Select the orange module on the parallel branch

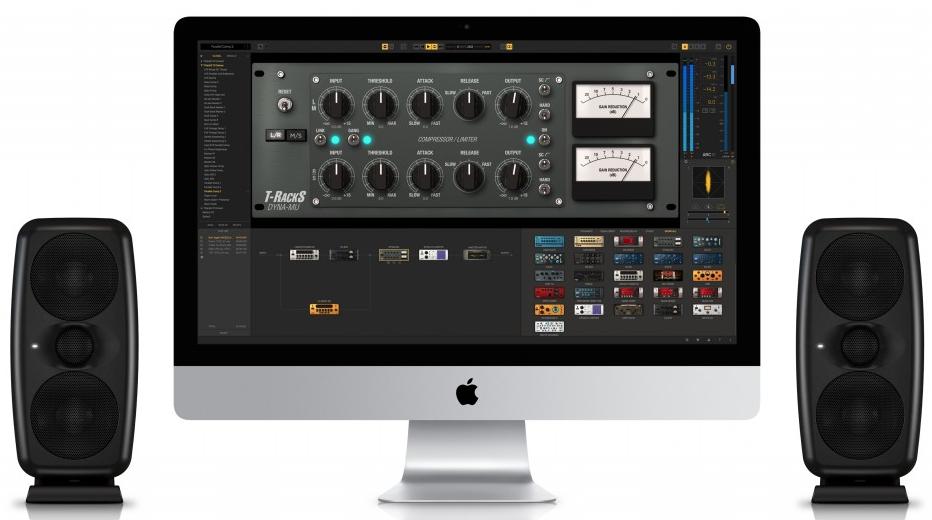tap(325, 309)
